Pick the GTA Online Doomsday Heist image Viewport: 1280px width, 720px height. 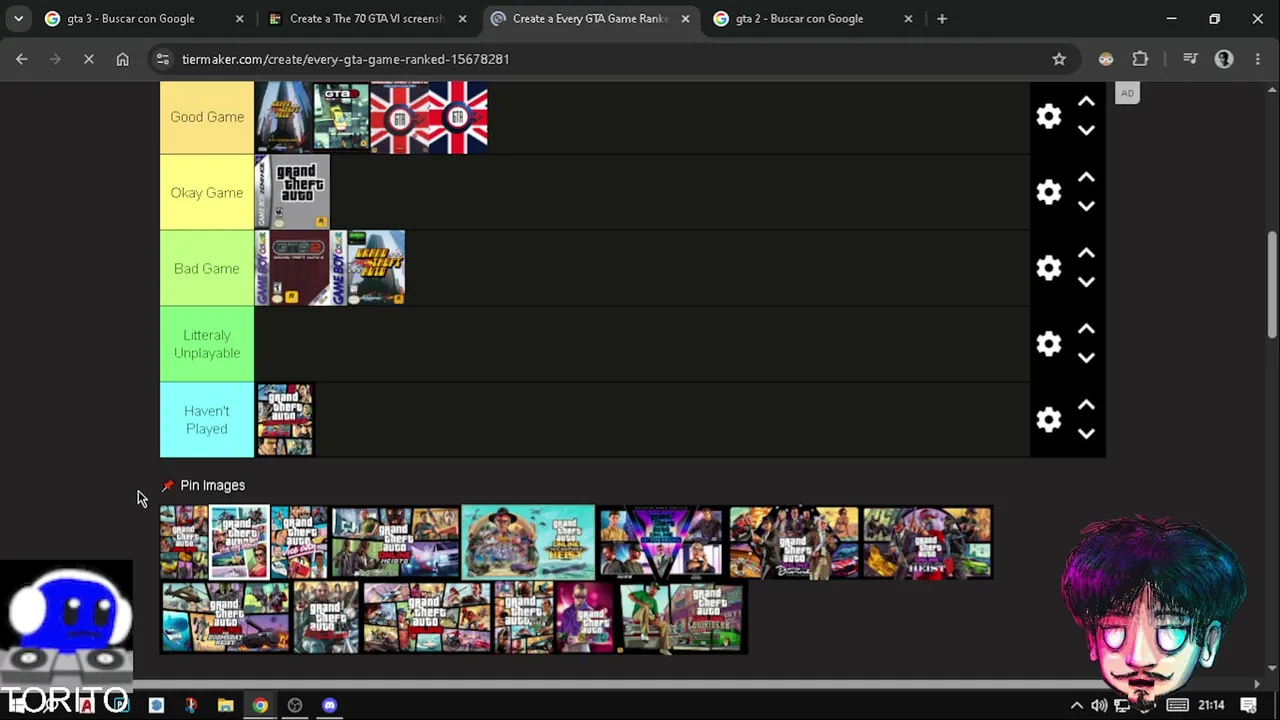point(225,618)
